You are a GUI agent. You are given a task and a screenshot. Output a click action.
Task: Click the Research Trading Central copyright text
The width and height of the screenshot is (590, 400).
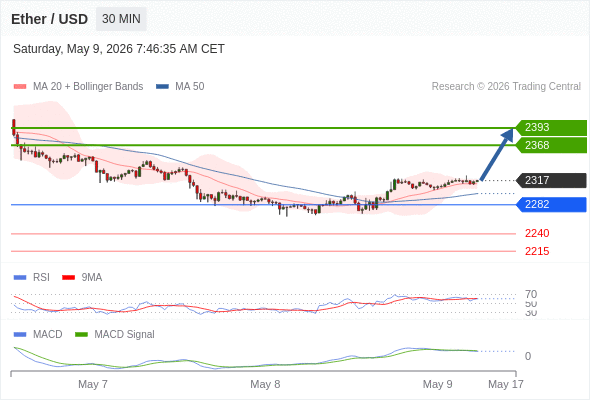pyautogui.click(x=506, y=87)
